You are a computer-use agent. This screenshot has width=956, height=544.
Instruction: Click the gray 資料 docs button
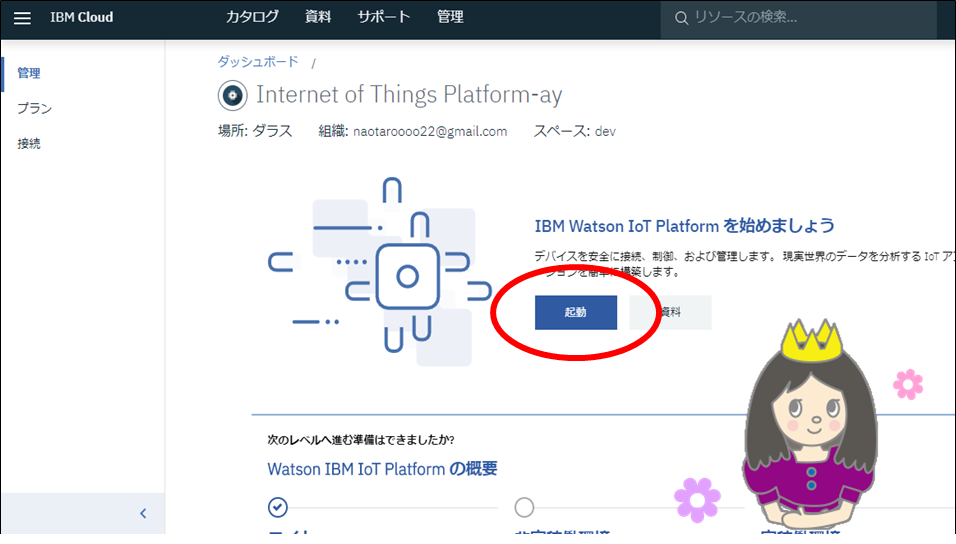(x=671, y=312)
